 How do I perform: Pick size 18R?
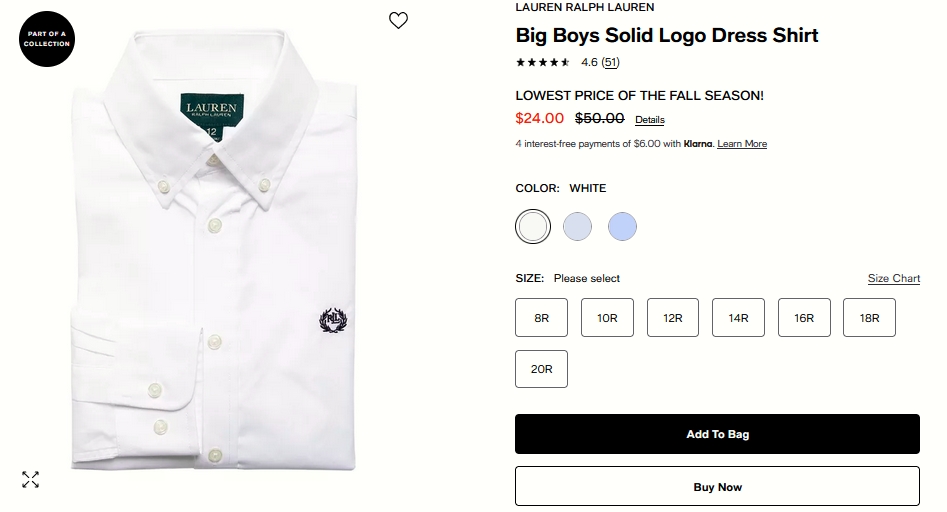[x=869, y=318]
